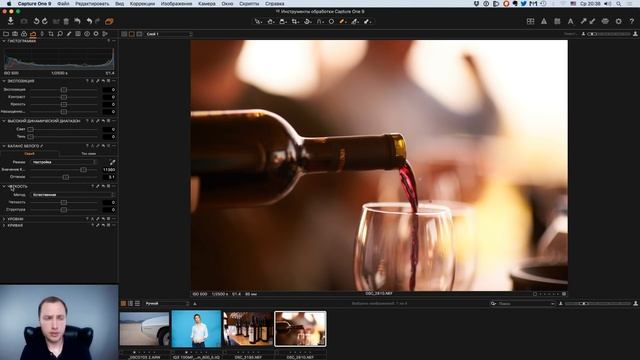Open the Clarity method dropdown

pos(73,195)
